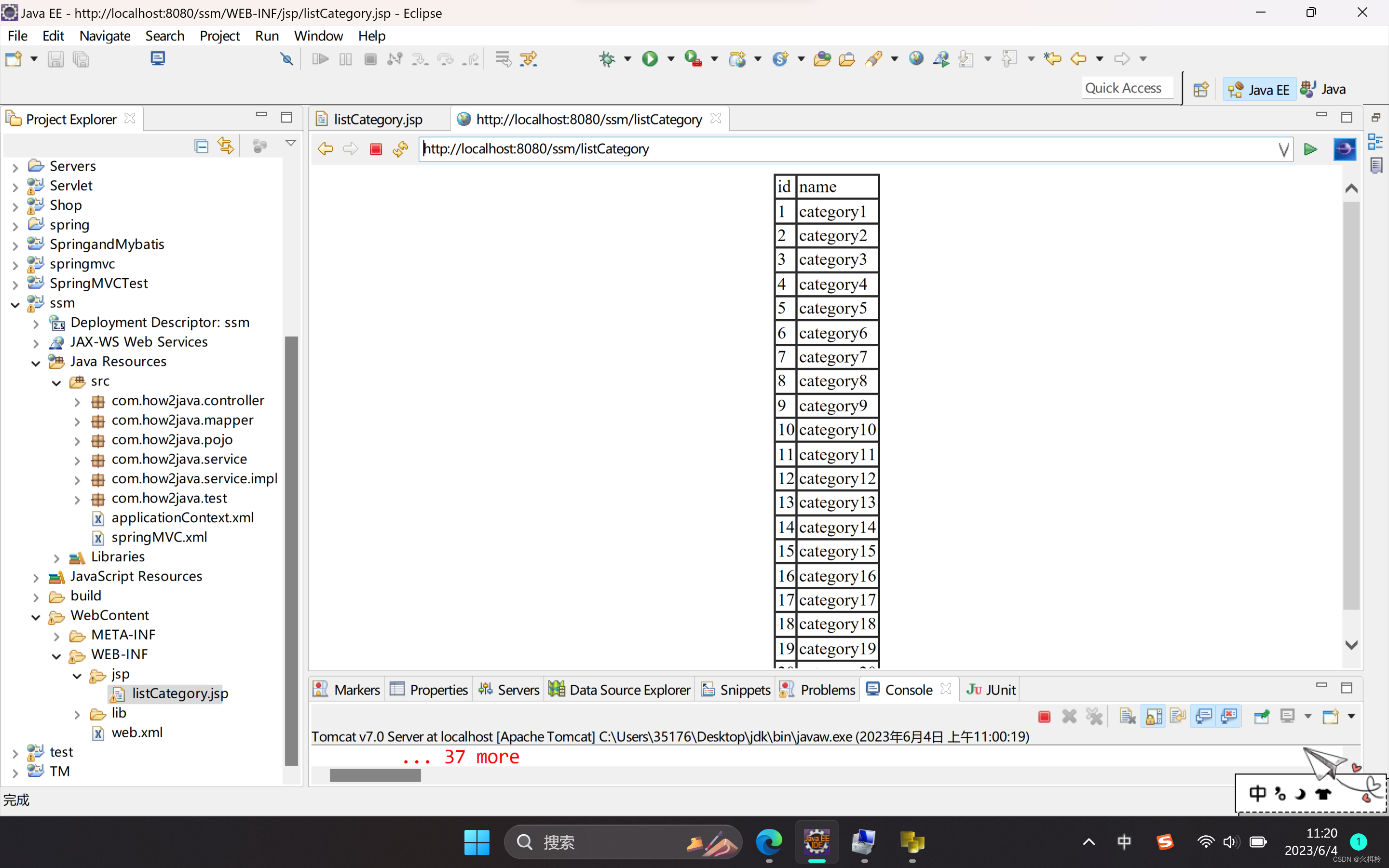Collapse the ssm project node
This screenshot has width=1389, height=868.
coord(15,304)
